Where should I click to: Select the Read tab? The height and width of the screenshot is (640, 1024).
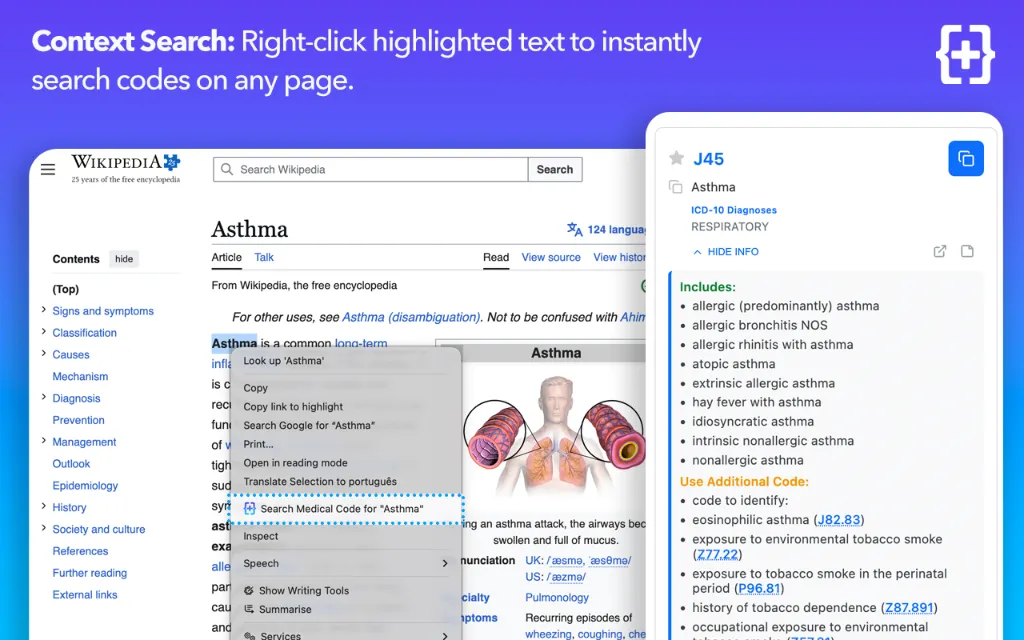(496, 257)
